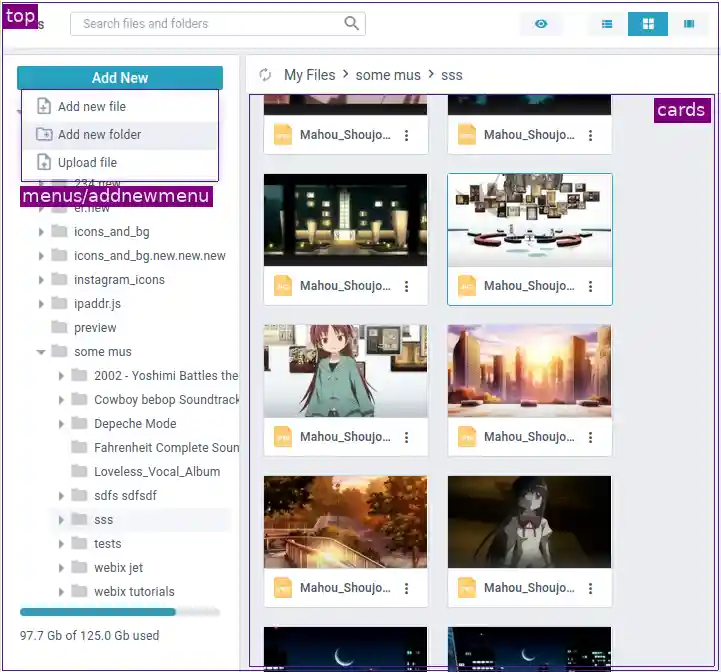Open menu of red-haired girl card
Image resolution: width=721 pixels, height=672 pixels.
pos(406,437)
